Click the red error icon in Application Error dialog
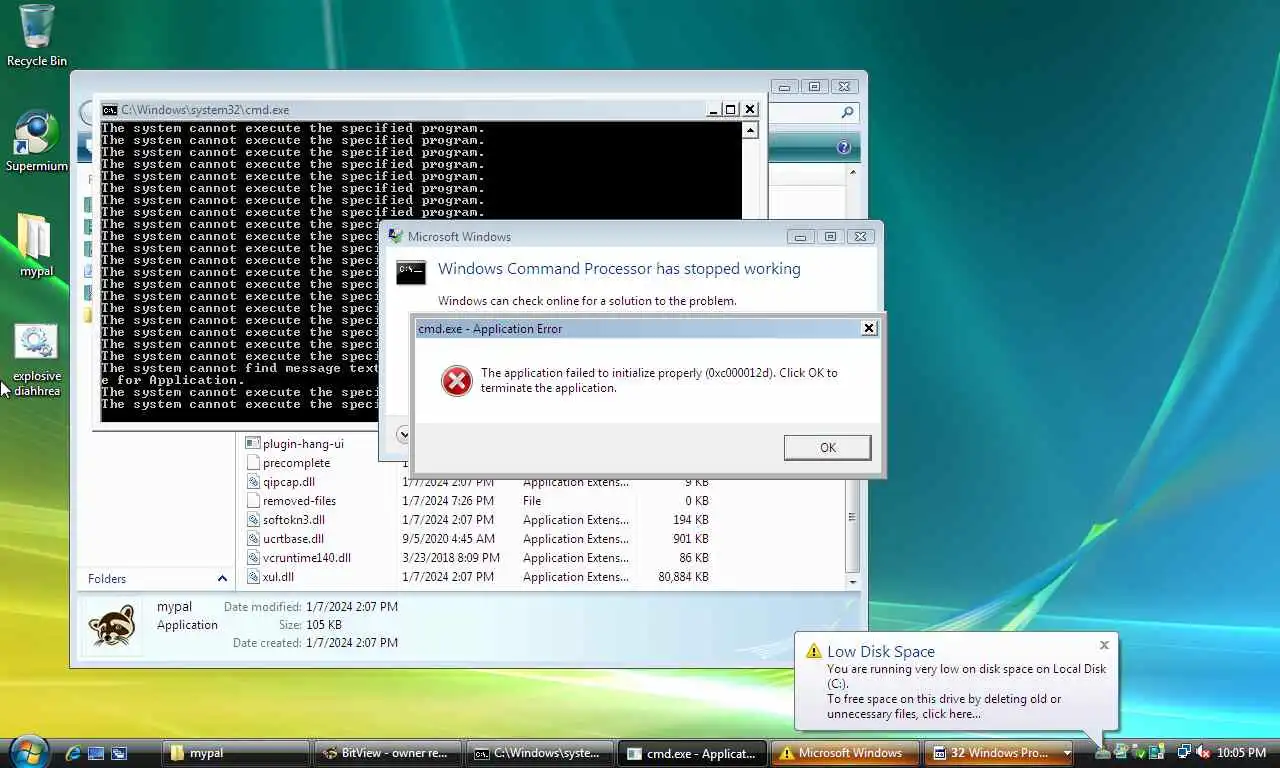 (457, 380)
